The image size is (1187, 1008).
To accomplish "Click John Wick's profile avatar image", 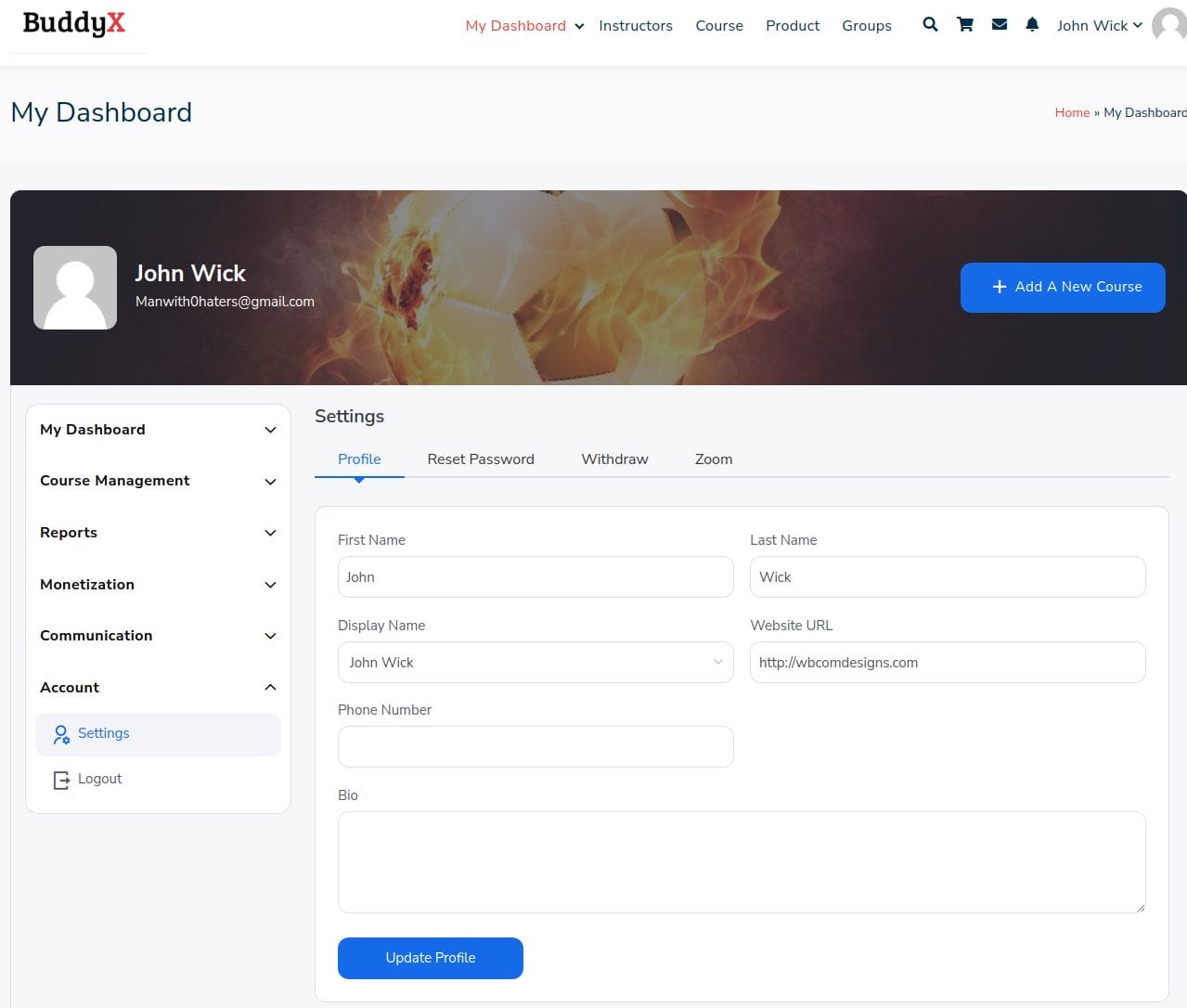I will pyautogui.click(x=75, y=288).
